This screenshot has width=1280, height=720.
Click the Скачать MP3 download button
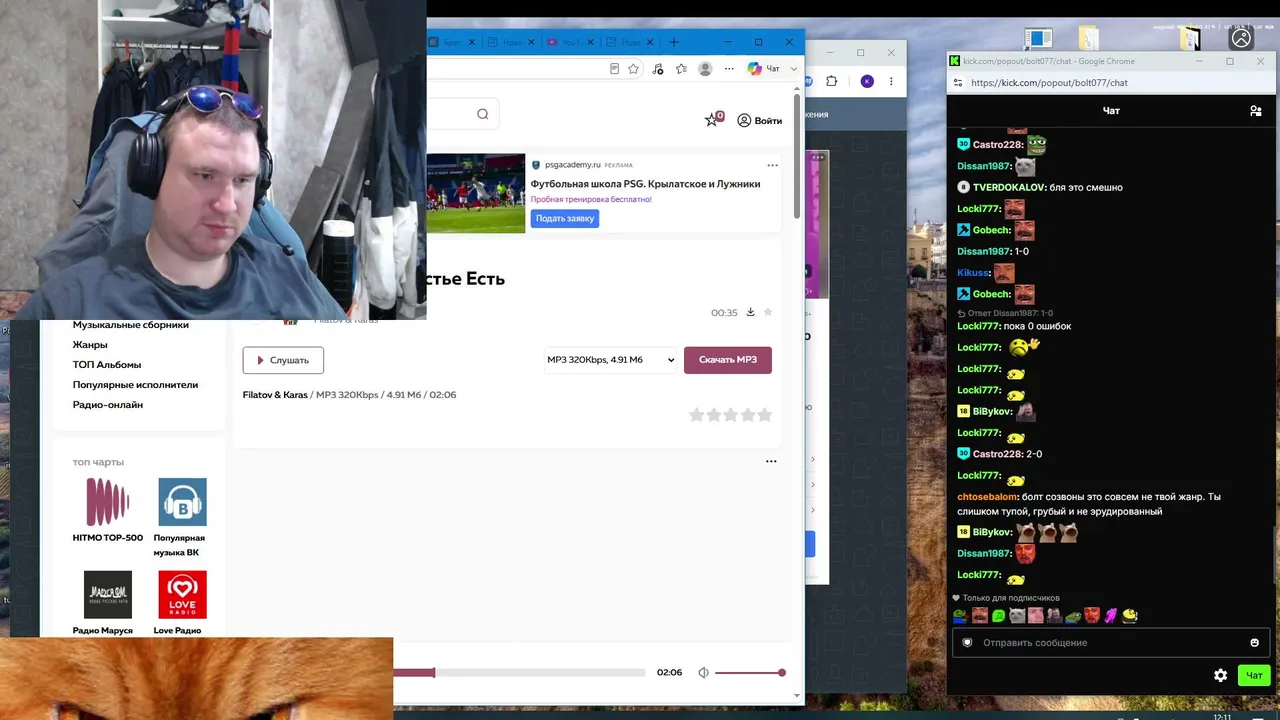pos(728,360)
